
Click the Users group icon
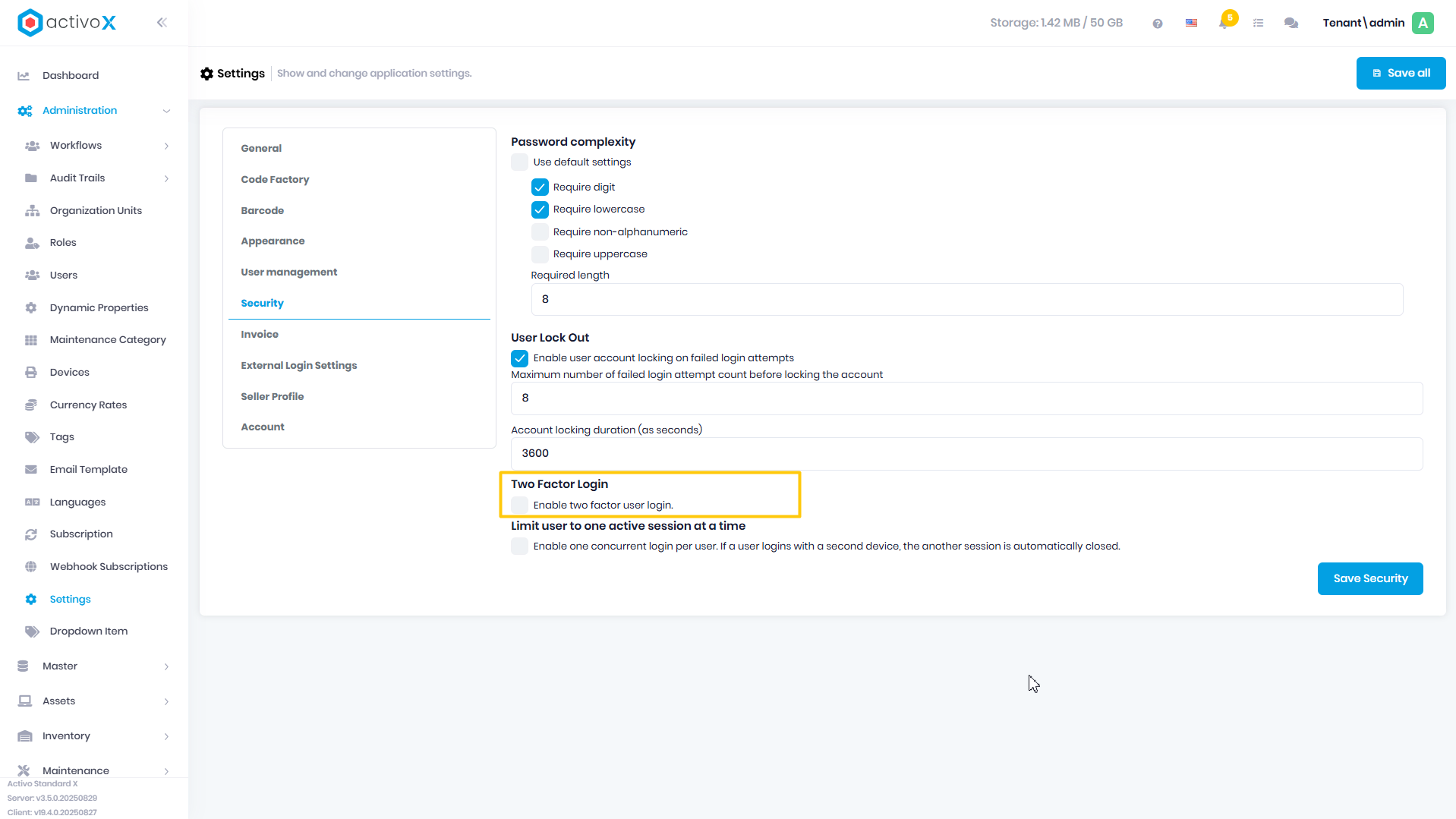coord(32,276)
